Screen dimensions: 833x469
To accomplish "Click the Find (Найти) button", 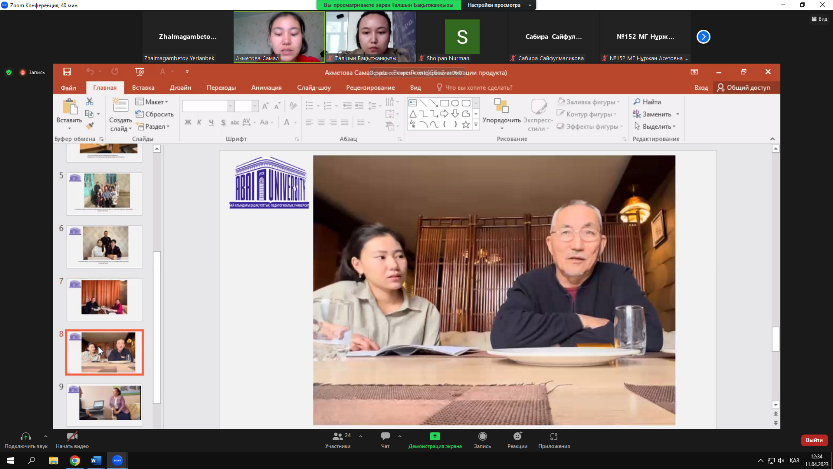I will coord(650,101).
